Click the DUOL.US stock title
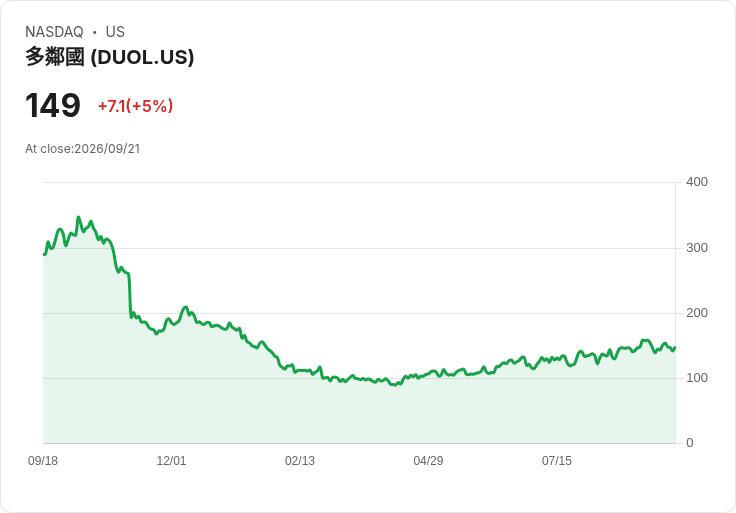The image size is (736, 513). coord(109,57)
